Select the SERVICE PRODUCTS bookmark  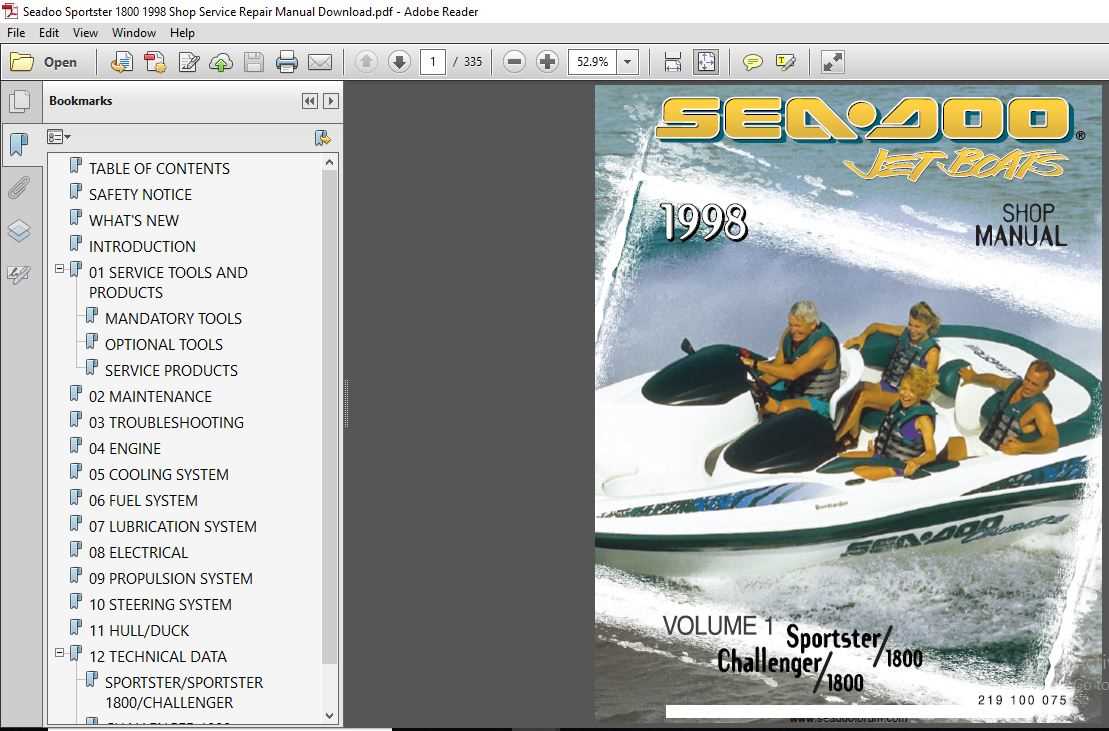click(x=171, y=371)
